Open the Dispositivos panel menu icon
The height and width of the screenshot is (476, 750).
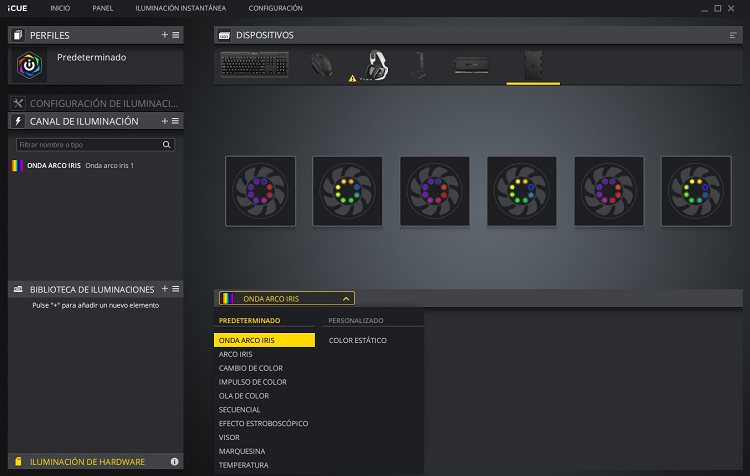(733, 35)
